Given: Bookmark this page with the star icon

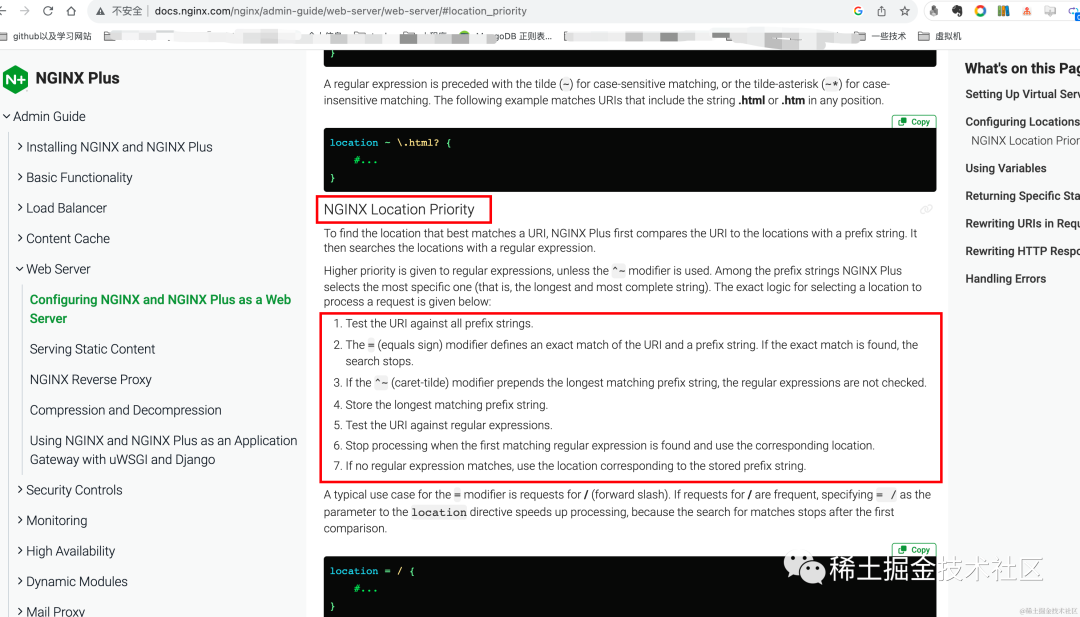Looking at the screenshot, I should click(x=905, y=11).
